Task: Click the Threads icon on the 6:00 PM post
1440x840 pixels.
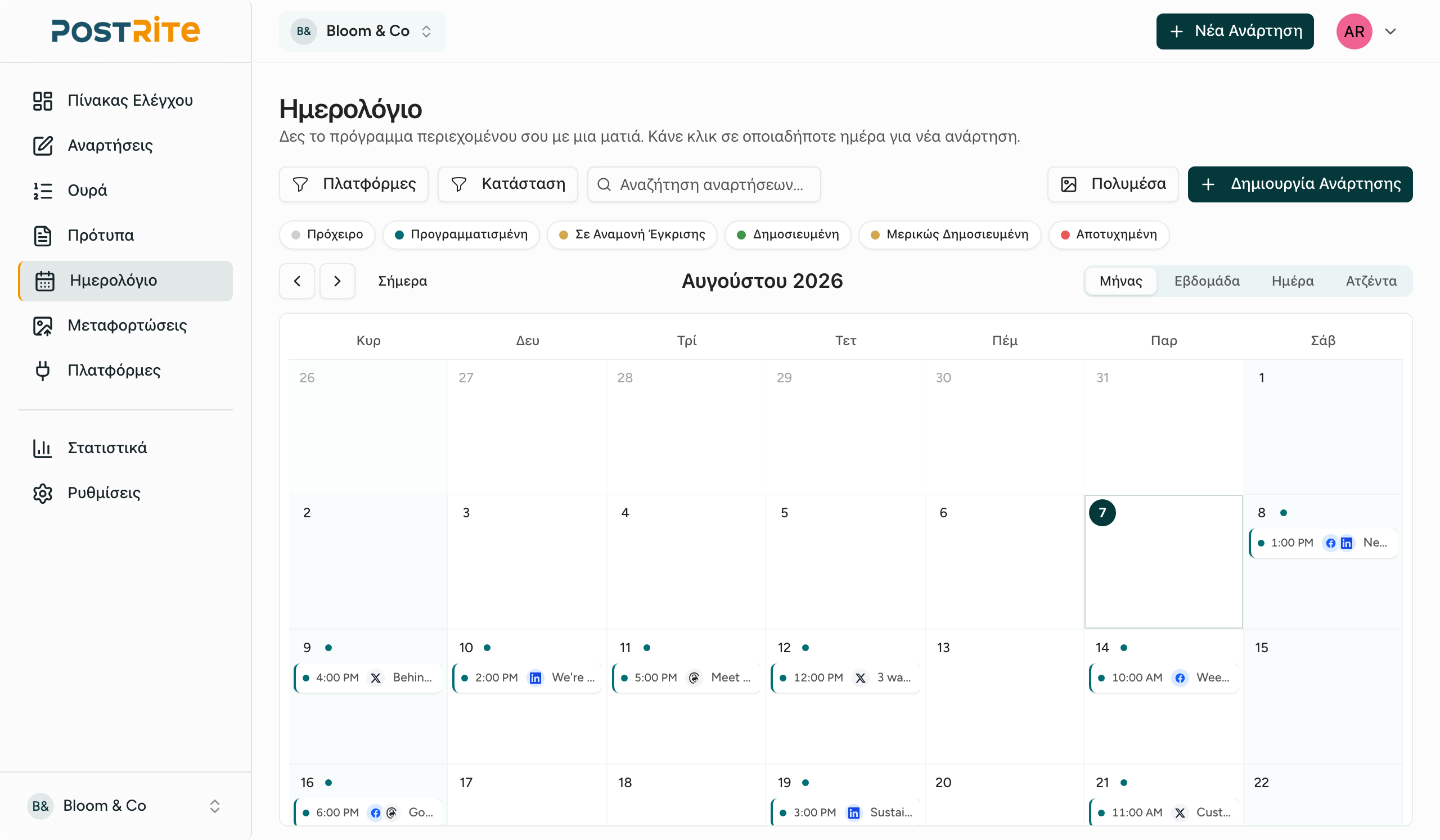Action: (391, 813)
